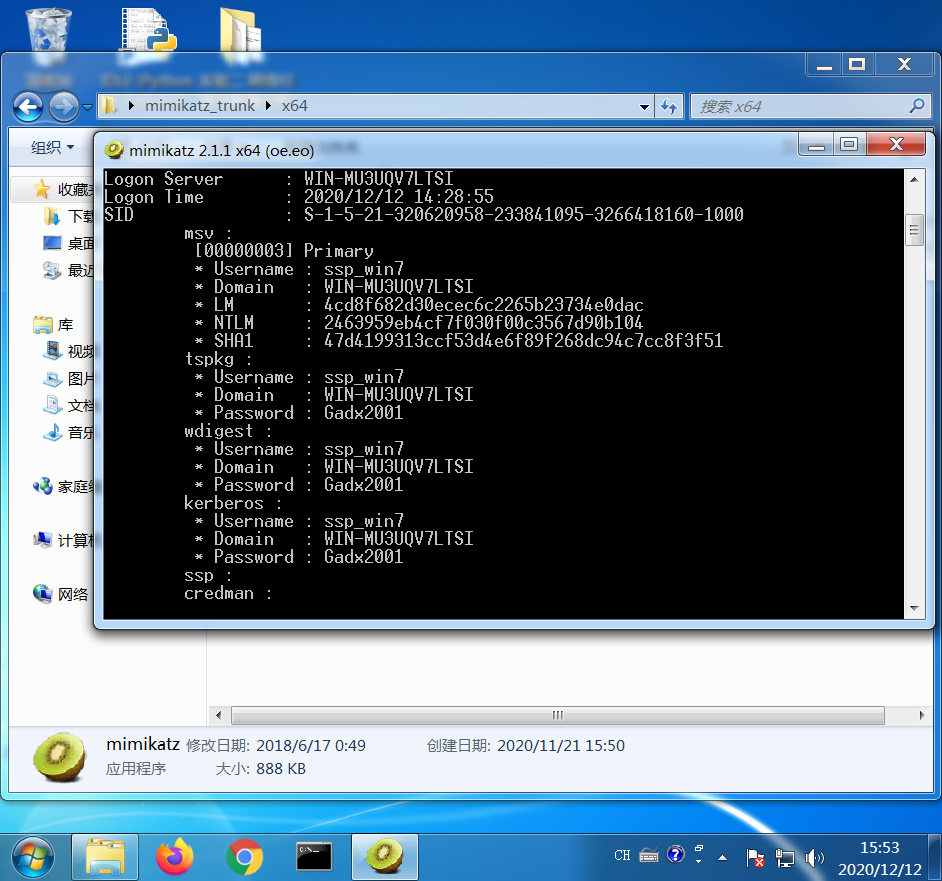Click the NTLM hash value in console
The width and height of the screenshot is (942, 881).
pyautogui.click(x=484, y=323)
